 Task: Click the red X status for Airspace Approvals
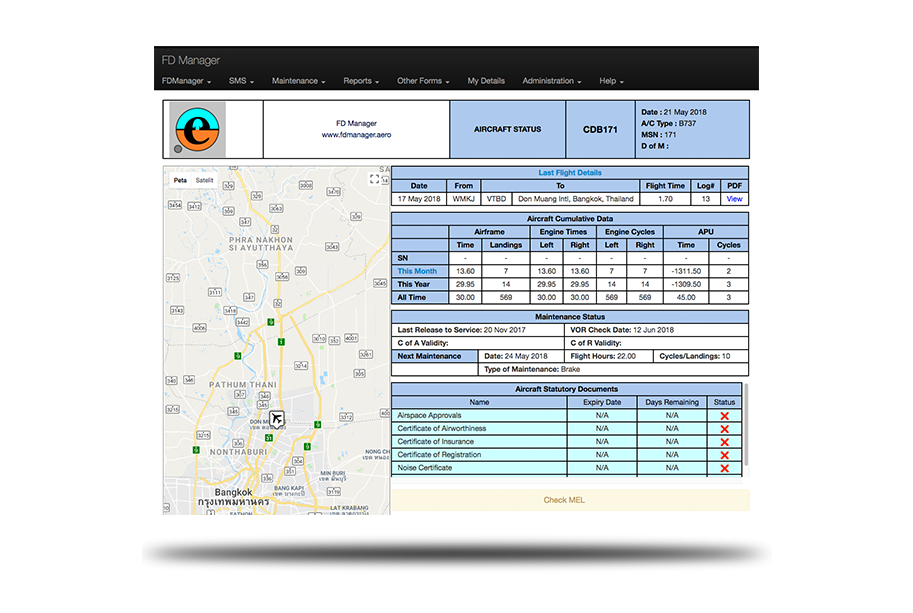pyautogui.click(x=724, y=416)
